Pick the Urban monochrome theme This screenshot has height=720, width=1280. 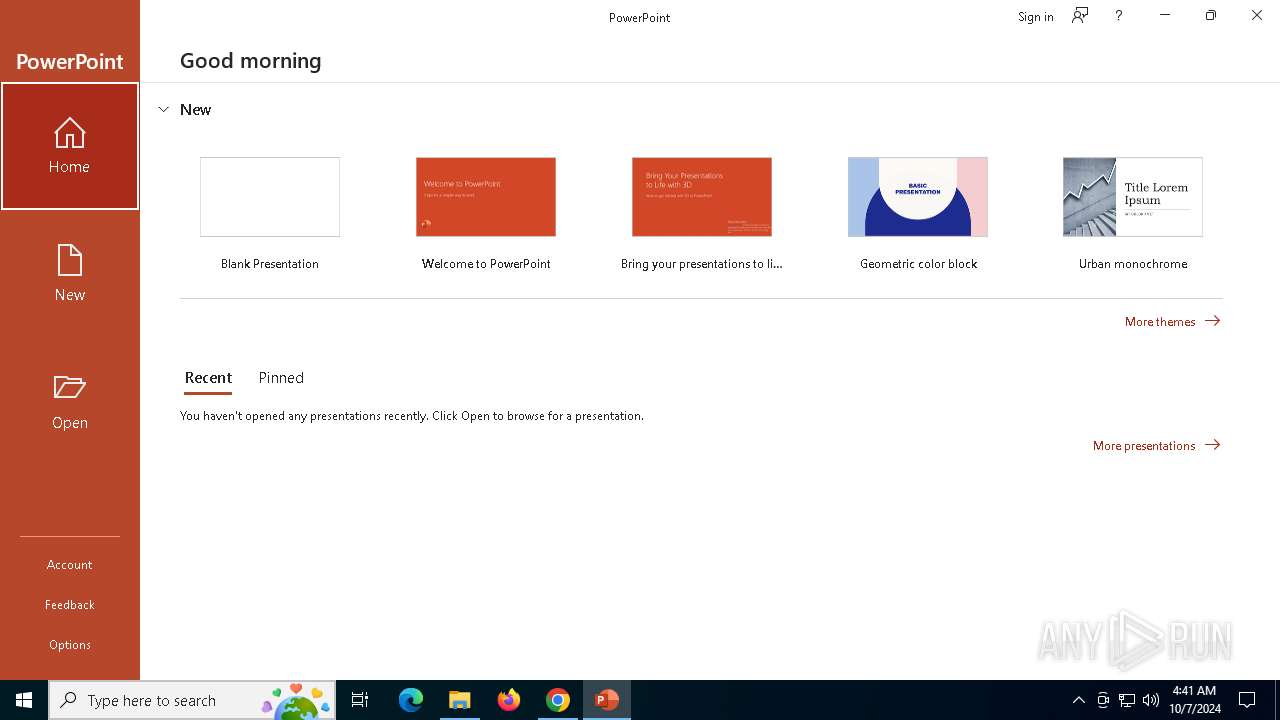(1133, 214)
